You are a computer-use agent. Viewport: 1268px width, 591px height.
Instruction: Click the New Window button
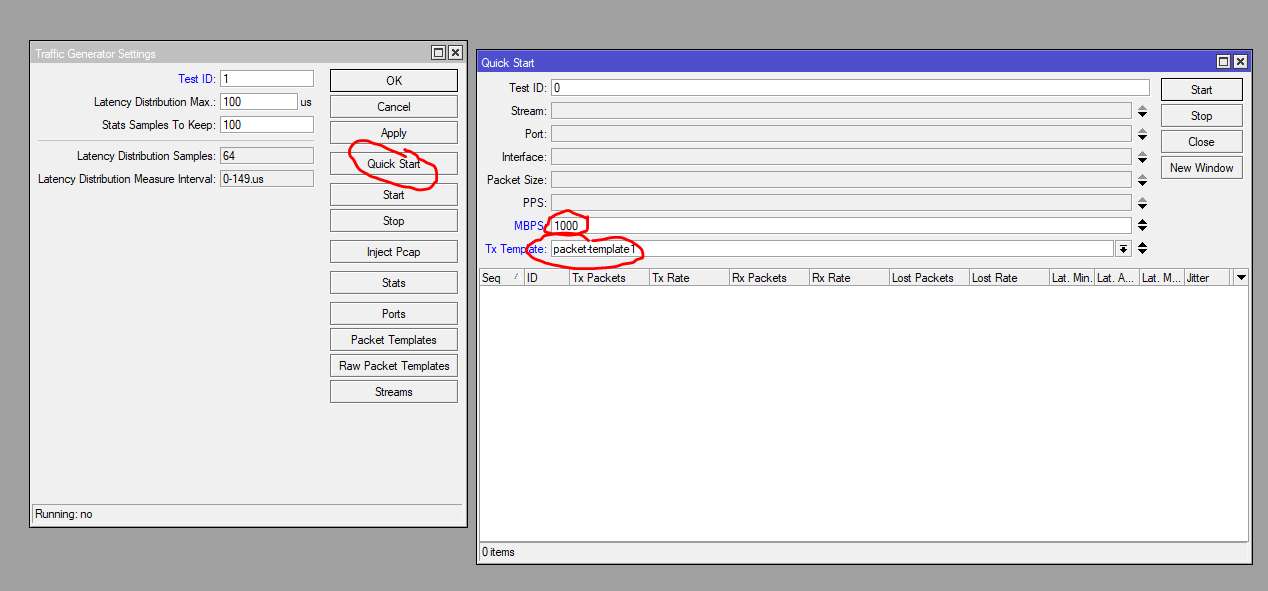pyautogui.click(x=1202, y=168)
